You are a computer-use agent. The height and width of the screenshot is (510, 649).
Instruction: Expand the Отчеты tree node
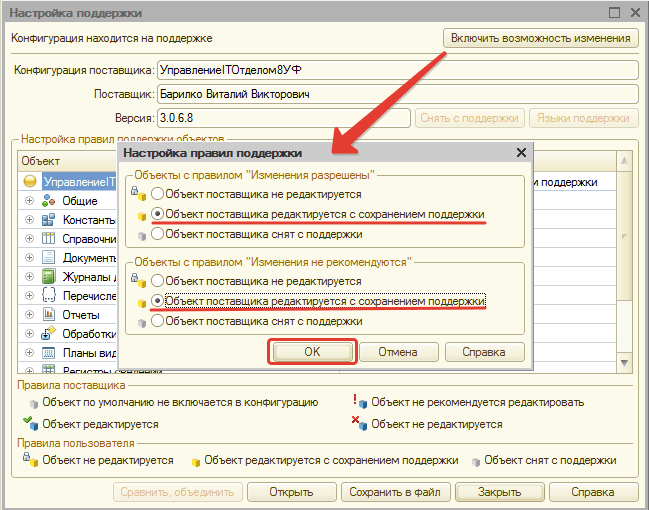pos(30,315)
